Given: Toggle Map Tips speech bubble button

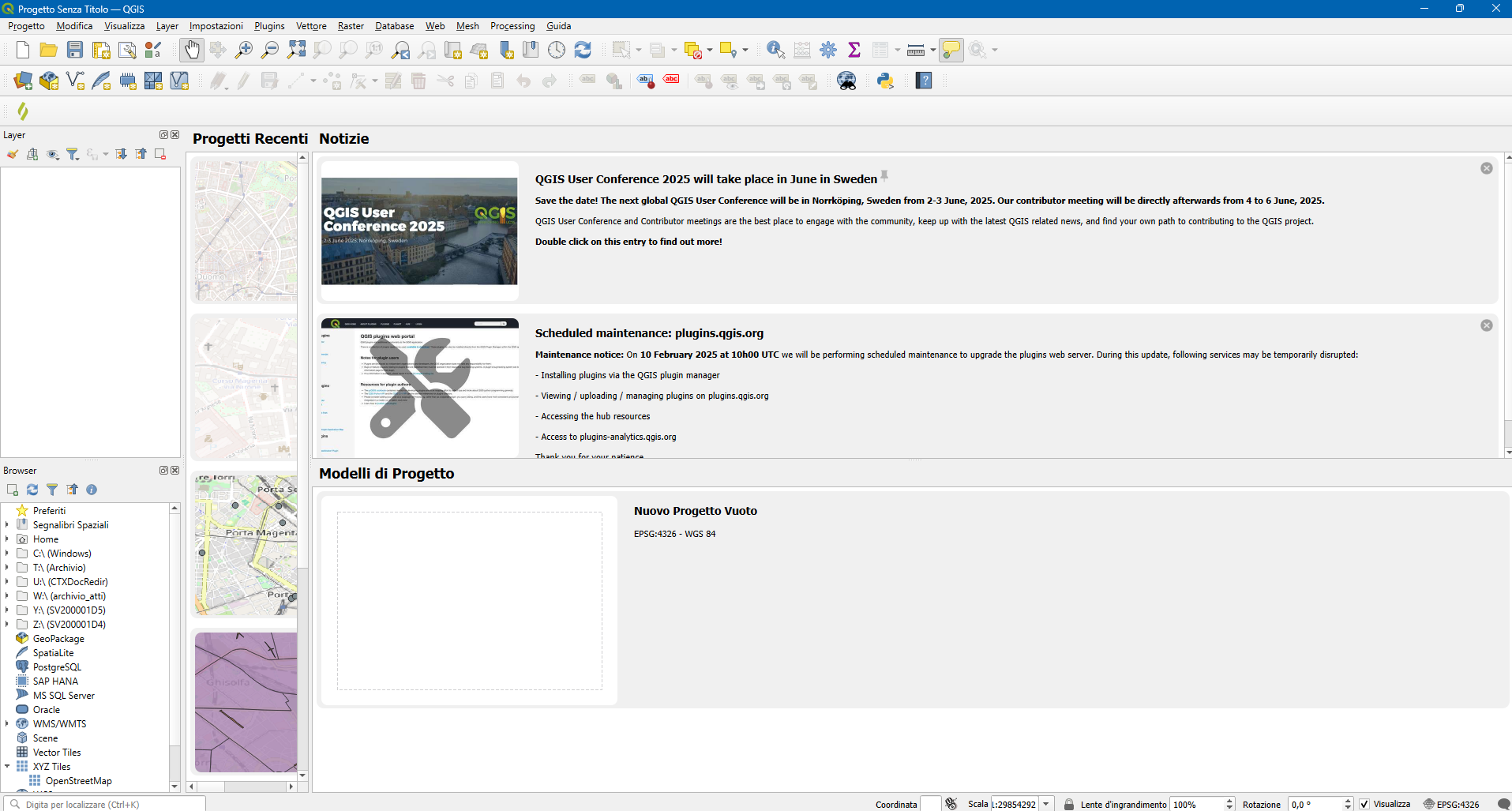Looking at the screenshot, I should [x=951, y=51].
